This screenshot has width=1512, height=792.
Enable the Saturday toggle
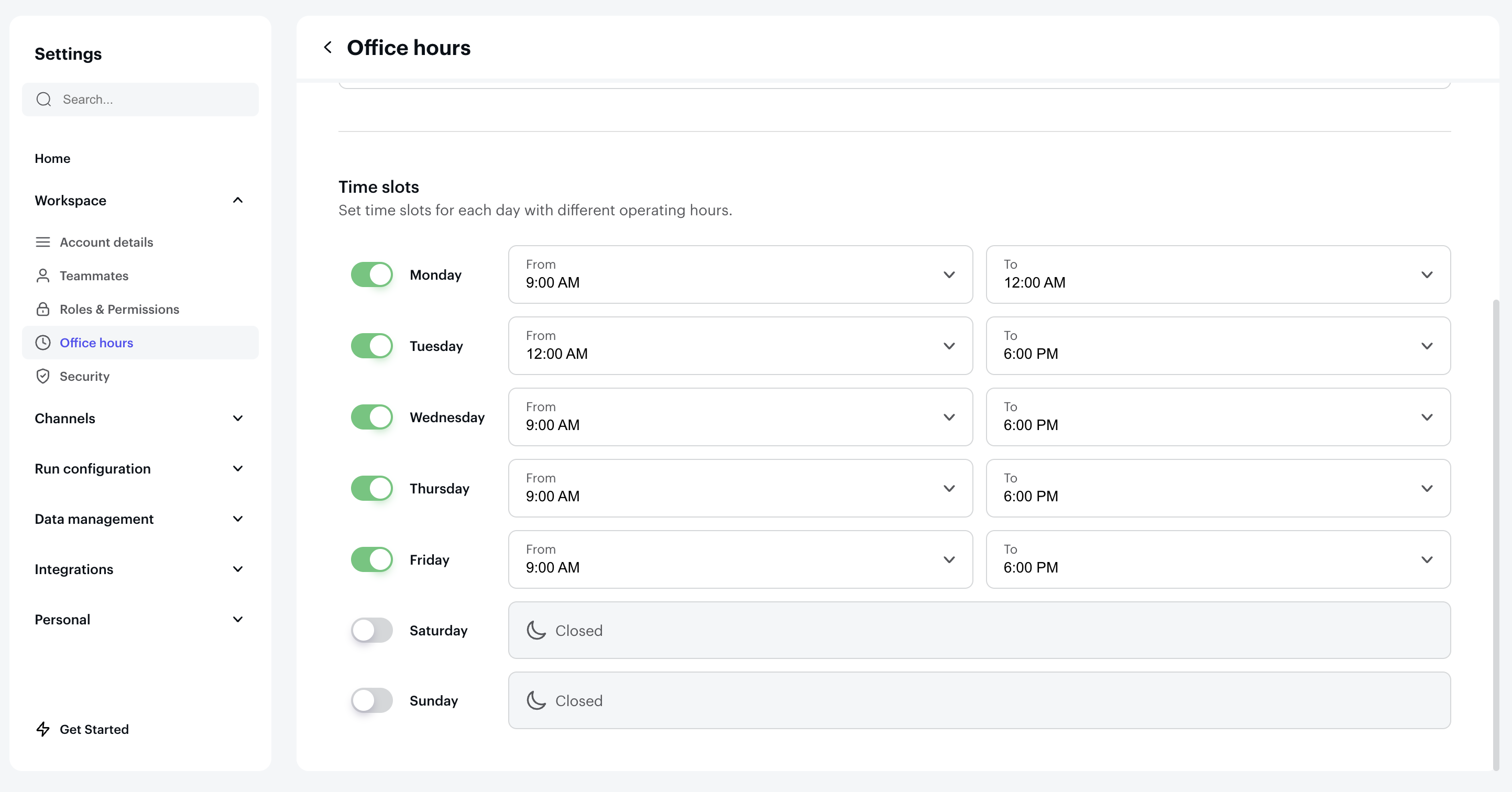pos(371,630)
